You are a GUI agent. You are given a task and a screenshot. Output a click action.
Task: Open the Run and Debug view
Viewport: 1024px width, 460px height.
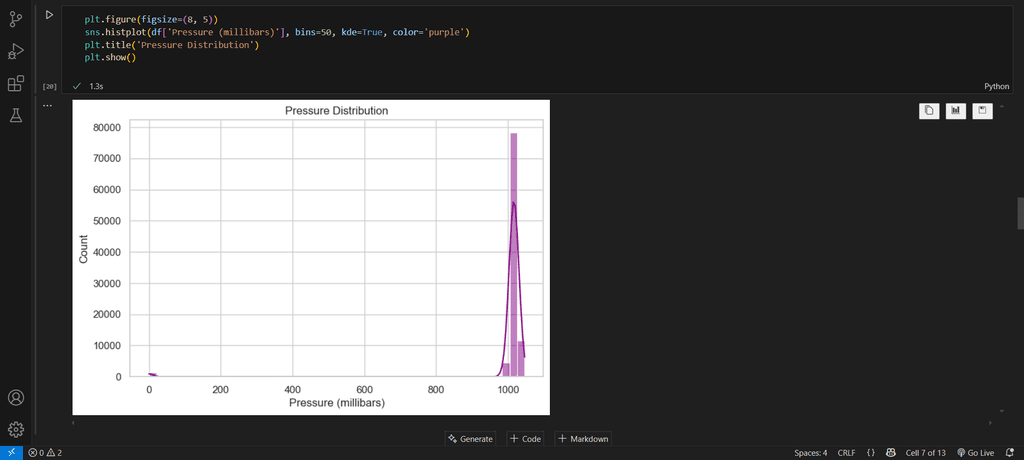(16, 52)
